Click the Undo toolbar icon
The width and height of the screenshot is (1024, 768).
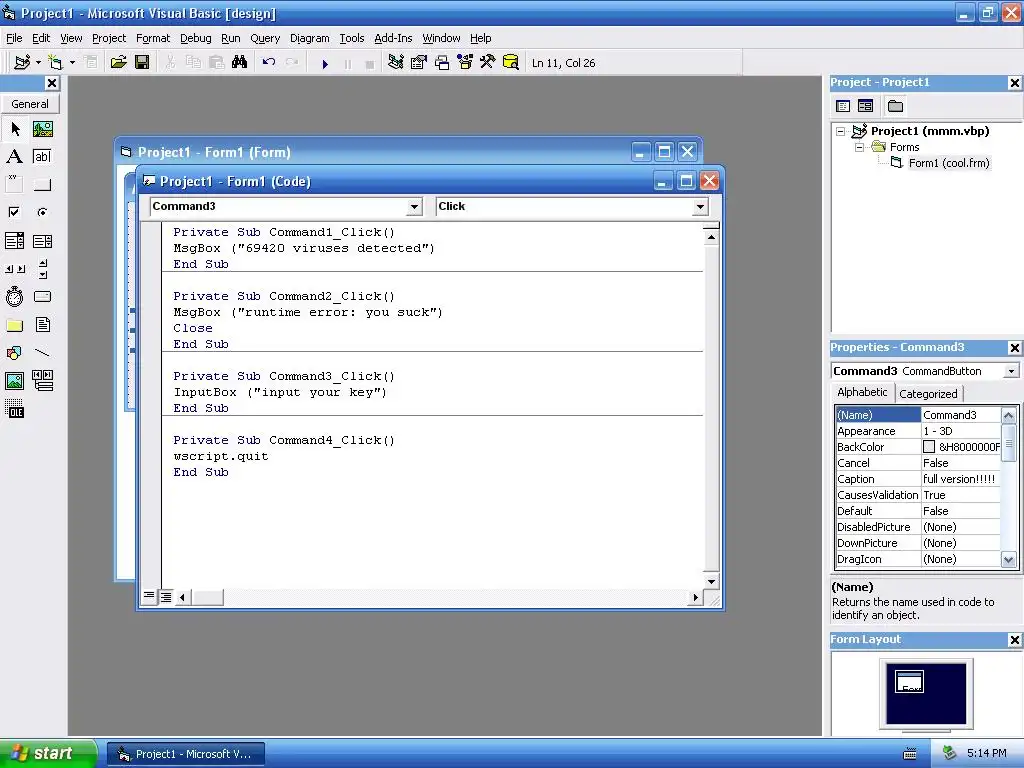pos(268,63)
